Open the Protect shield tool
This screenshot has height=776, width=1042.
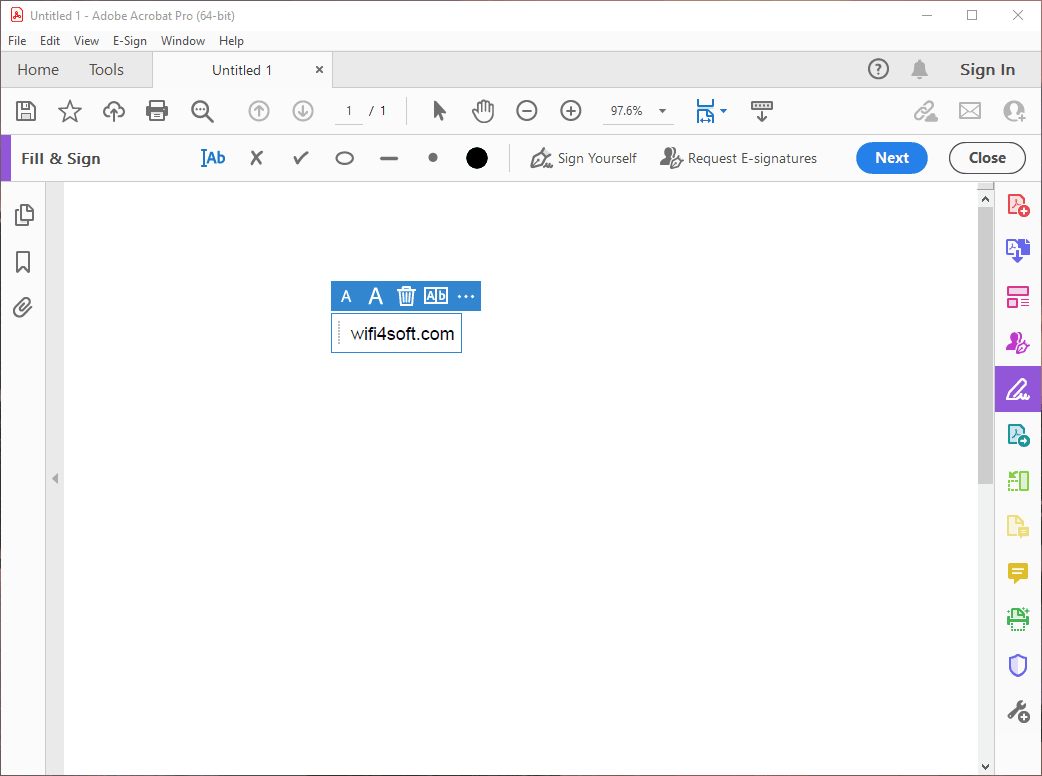point(1017,665)
